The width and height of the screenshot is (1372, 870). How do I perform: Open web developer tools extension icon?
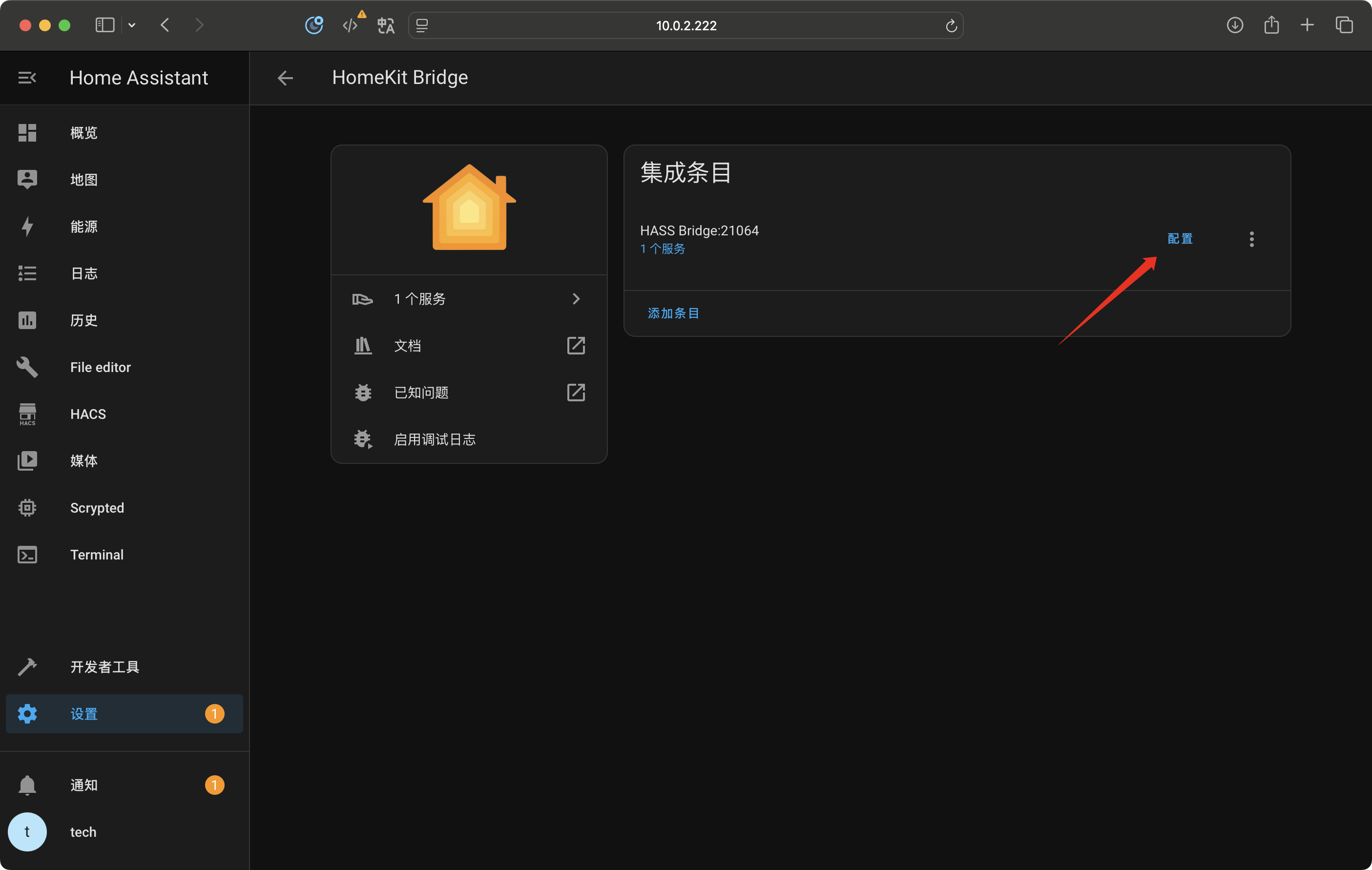point(351,25)
